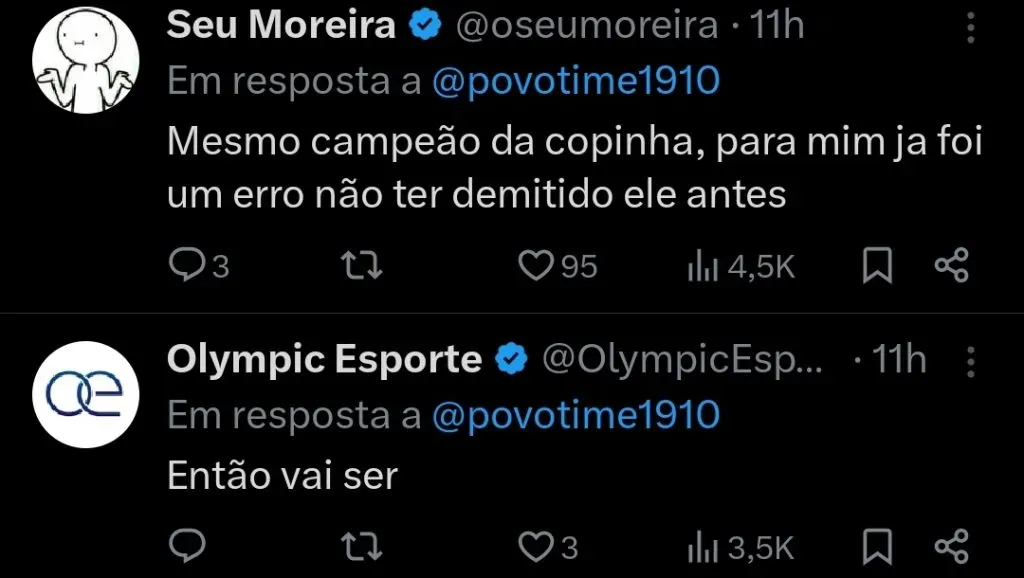The width and height of the screenshot is (1024, 578).
Task: Reply to Olympic Esporte's tweet
Action: tap(185, 546)
